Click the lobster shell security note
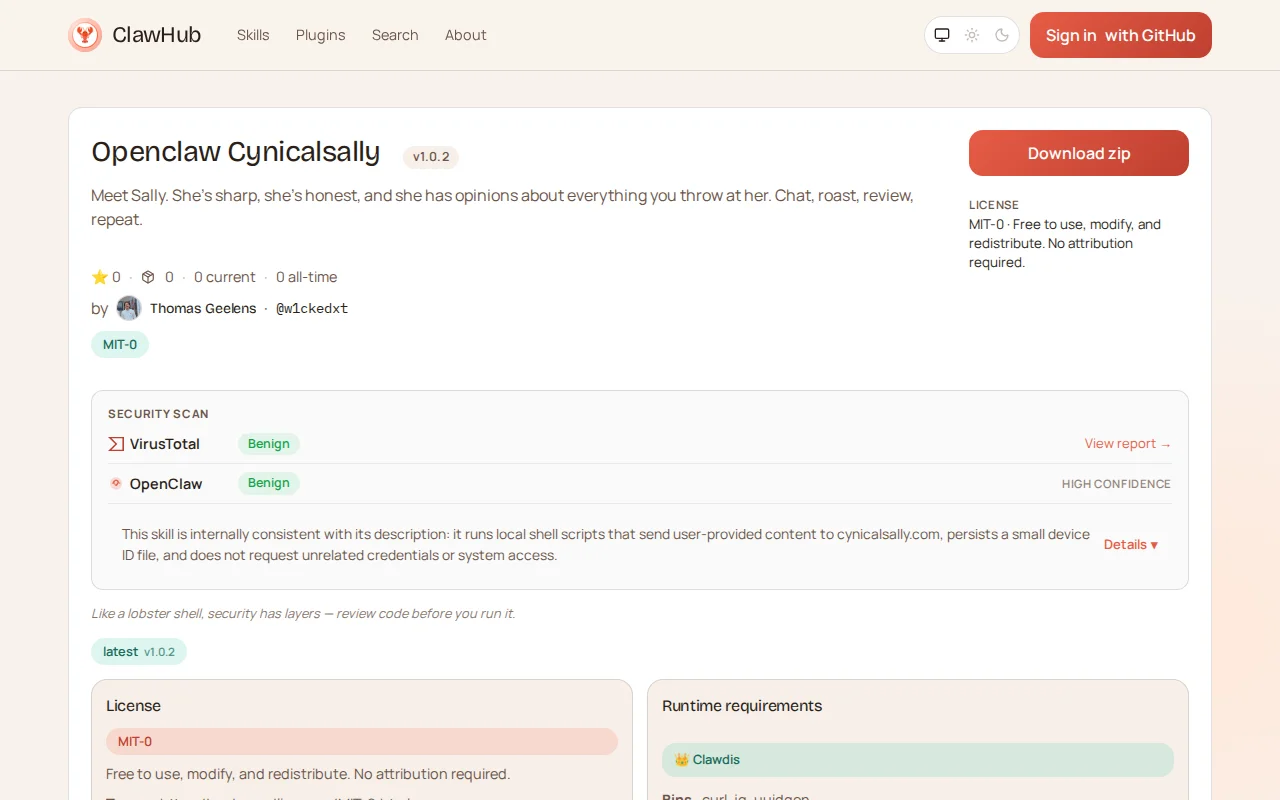Viewport: 1280px width, 800px height. coord(303,614)
